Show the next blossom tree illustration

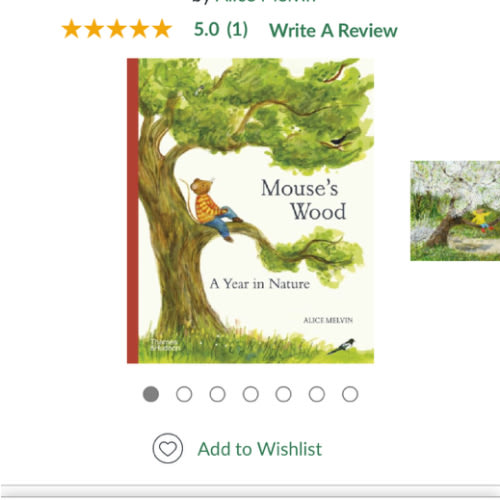point(455,211)
